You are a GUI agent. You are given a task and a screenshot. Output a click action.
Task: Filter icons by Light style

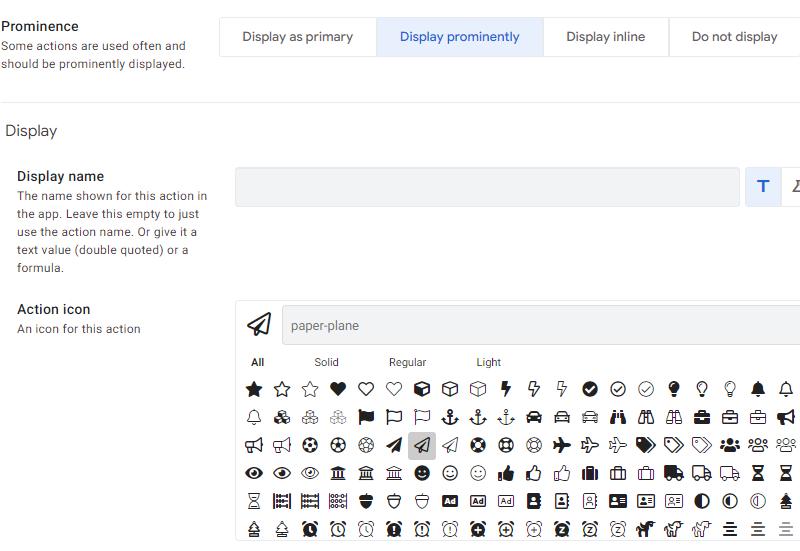[x=489, y=362]
